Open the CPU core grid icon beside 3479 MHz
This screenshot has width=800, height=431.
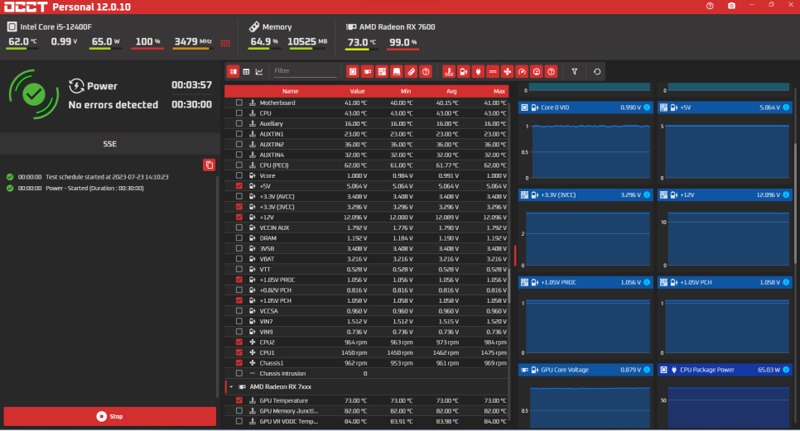[x=226, y=43]
